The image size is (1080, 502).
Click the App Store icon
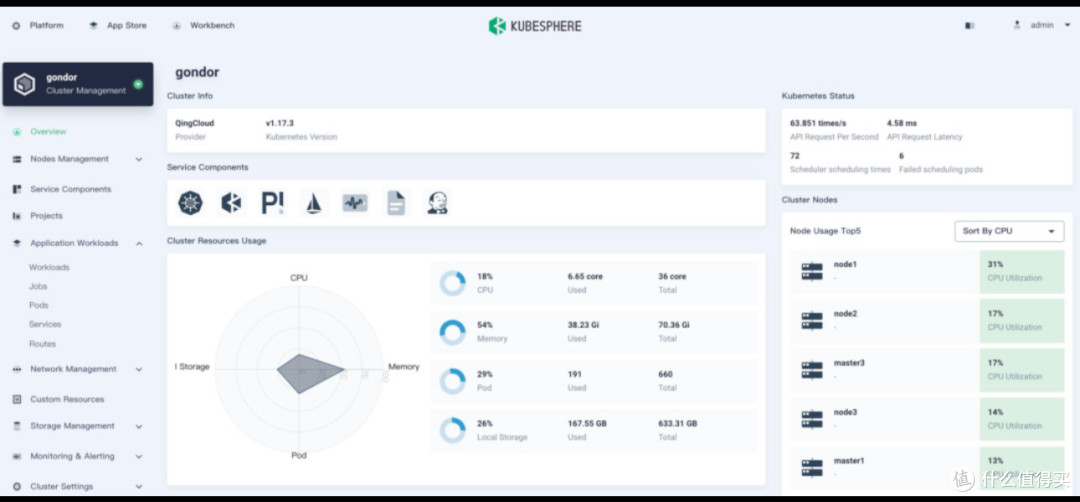(x=94, y=25)
